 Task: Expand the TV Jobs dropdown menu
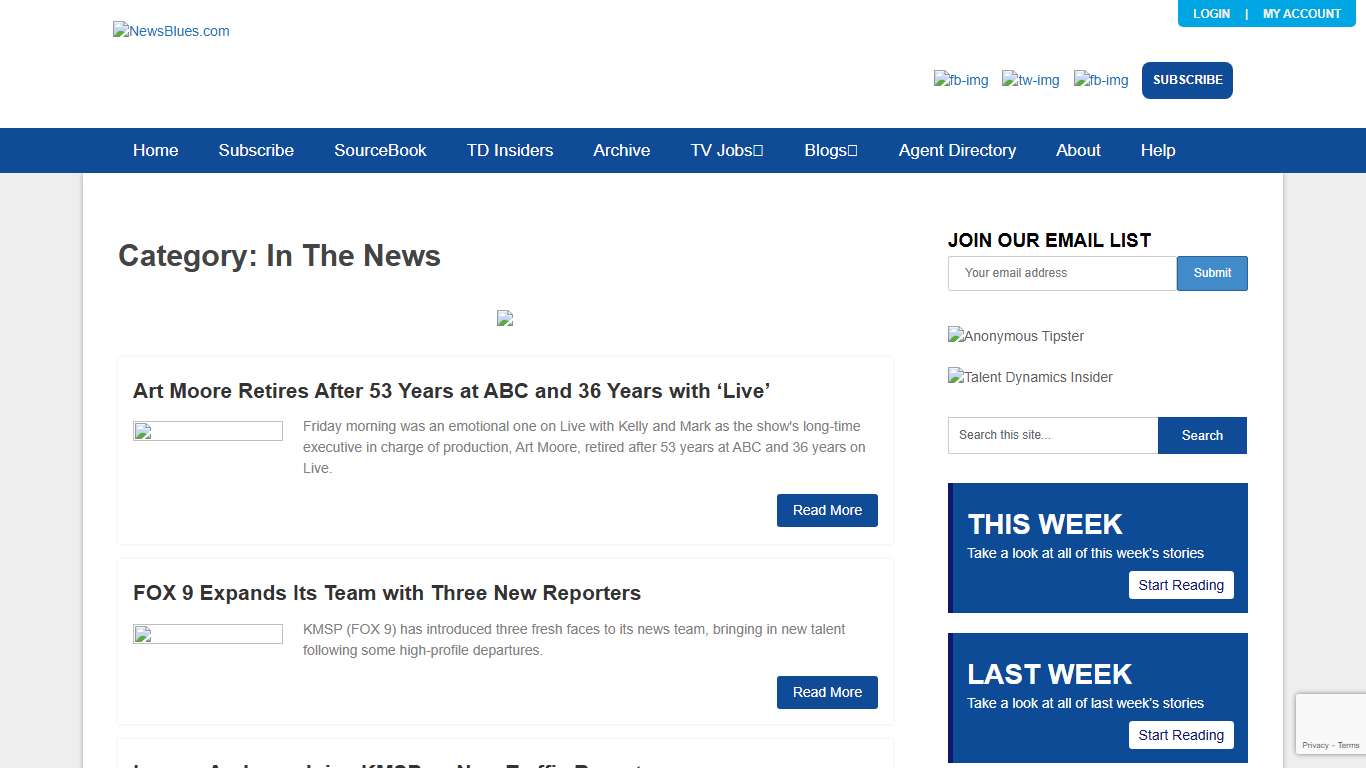click(x=726, y=150)
